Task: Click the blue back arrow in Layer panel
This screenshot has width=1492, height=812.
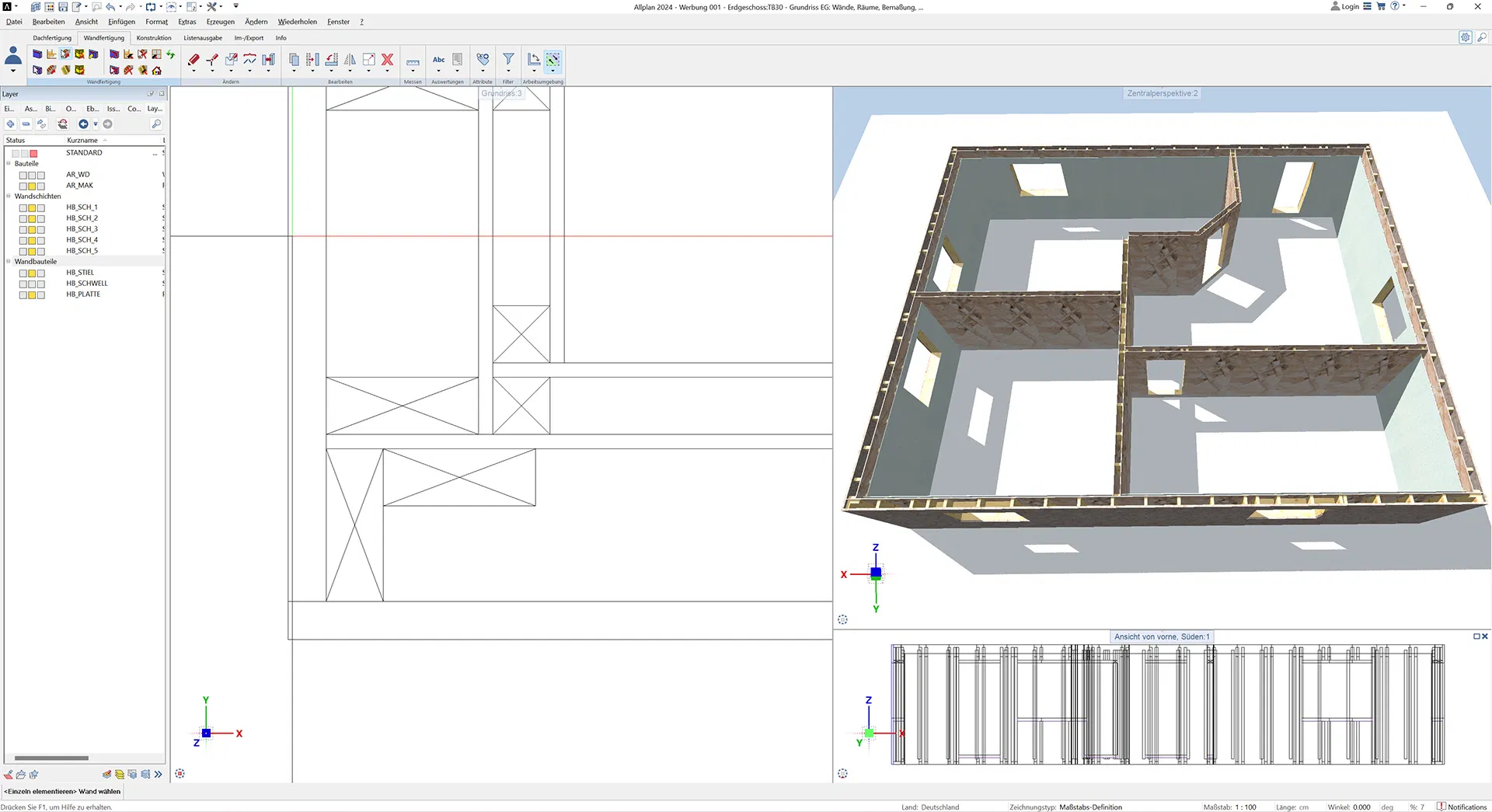Action: point(83,124)
